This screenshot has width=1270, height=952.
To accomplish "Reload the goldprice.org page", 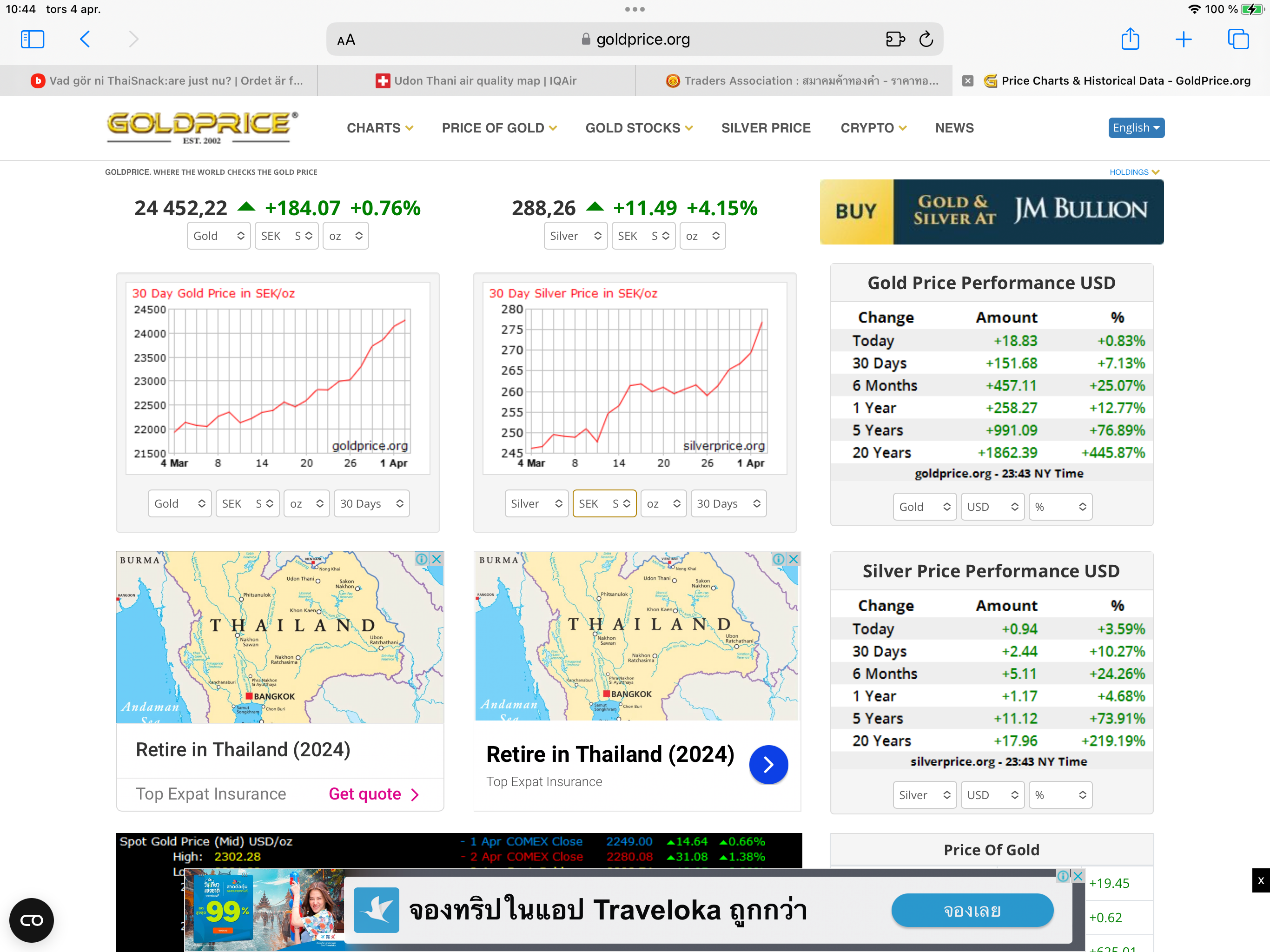I will (926, 39).
